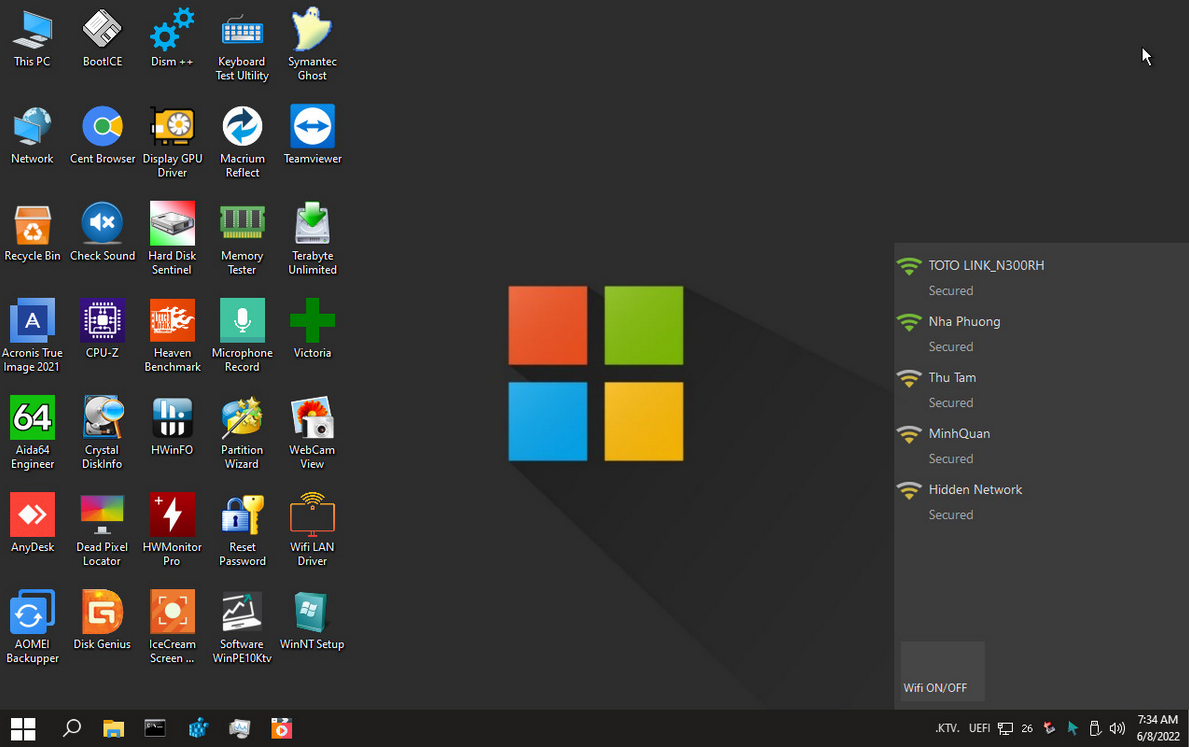Open AOMEI Backupper

pyautogui.click(x=32, y=627)
